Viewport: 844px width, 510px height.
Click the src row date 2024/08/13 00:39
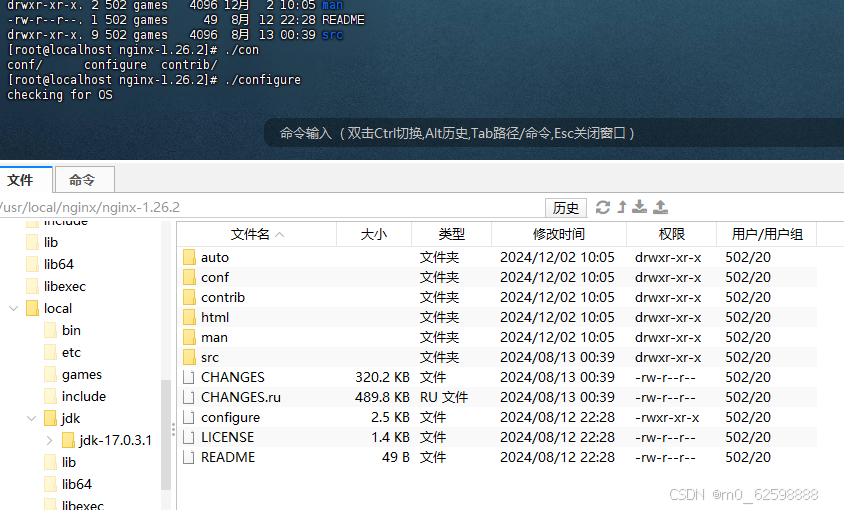(x=557, y=357)
